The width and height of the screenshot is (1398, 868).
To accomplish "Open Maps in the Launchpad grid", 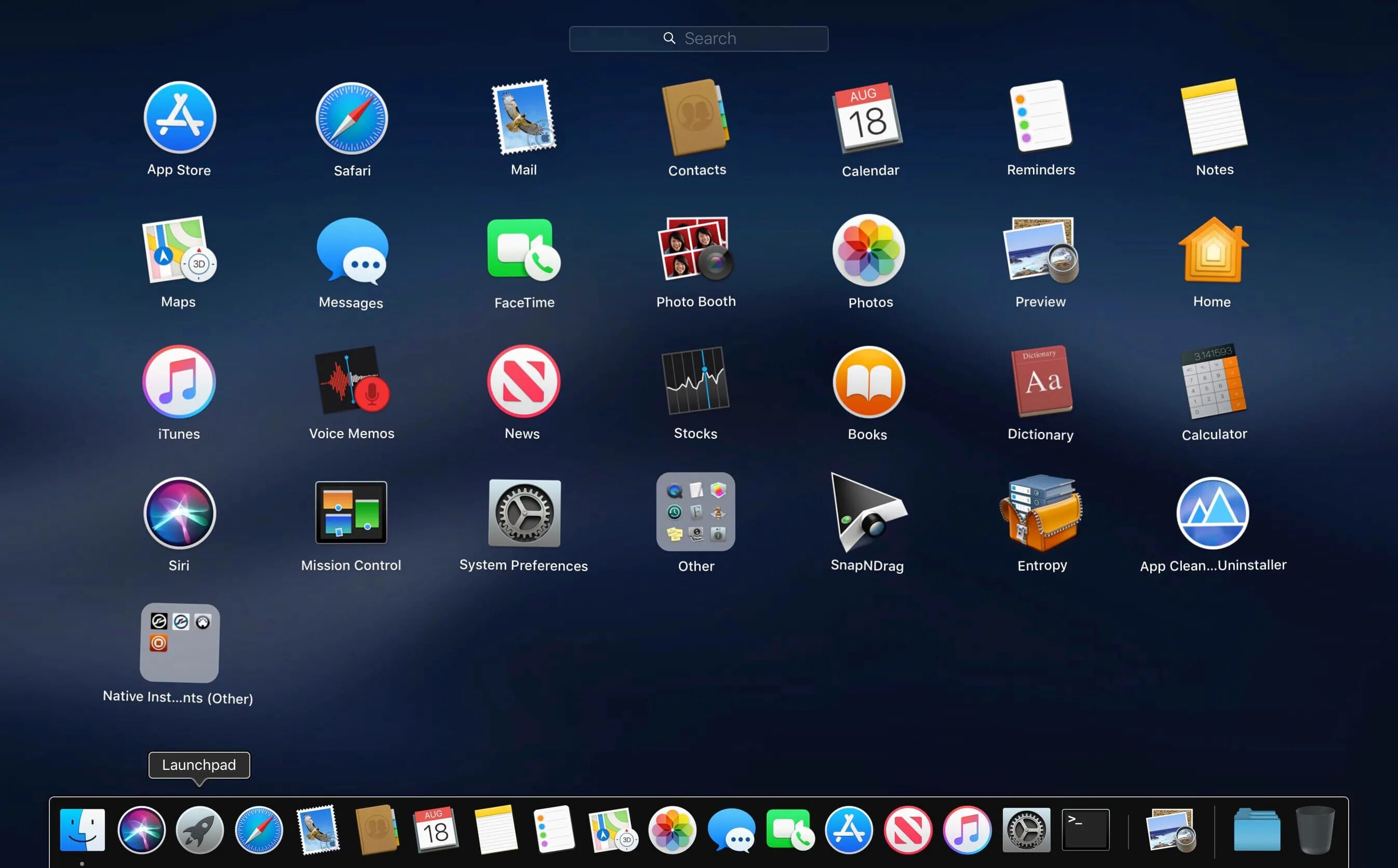I will [x=180, y=250].
